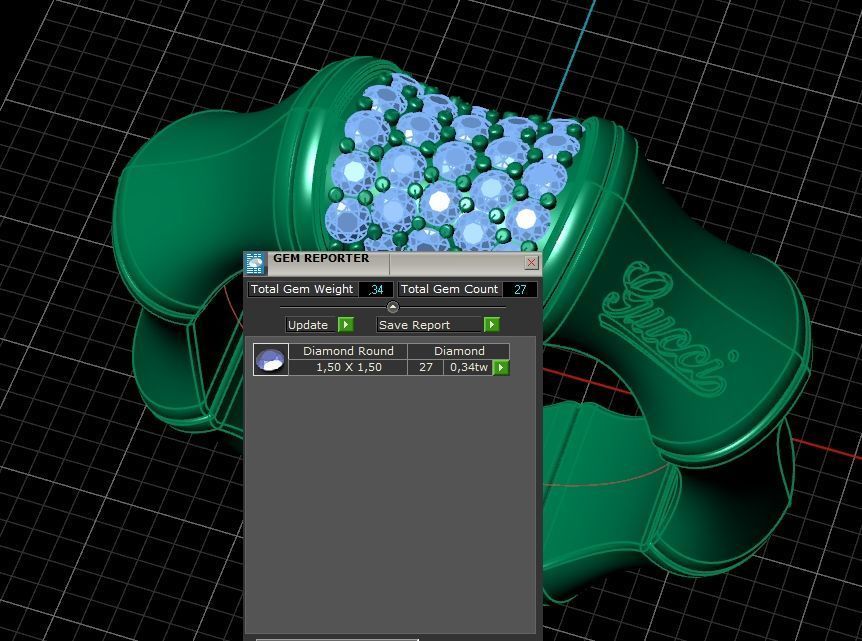The width and height of the screenshot is (862, 641).
Task: Click the Gem Reporter panel icon
Action: 255,264
